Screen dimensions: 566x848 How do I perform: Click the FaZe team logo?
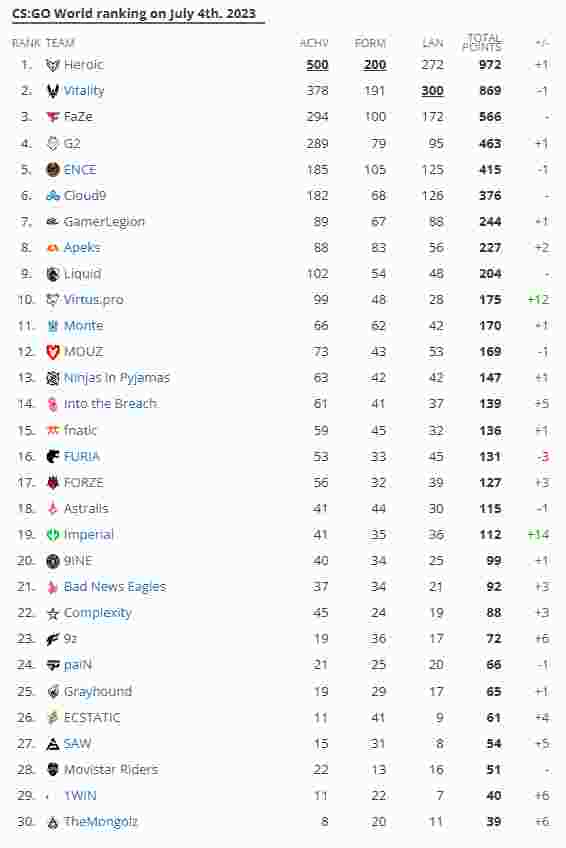[52, 117]
